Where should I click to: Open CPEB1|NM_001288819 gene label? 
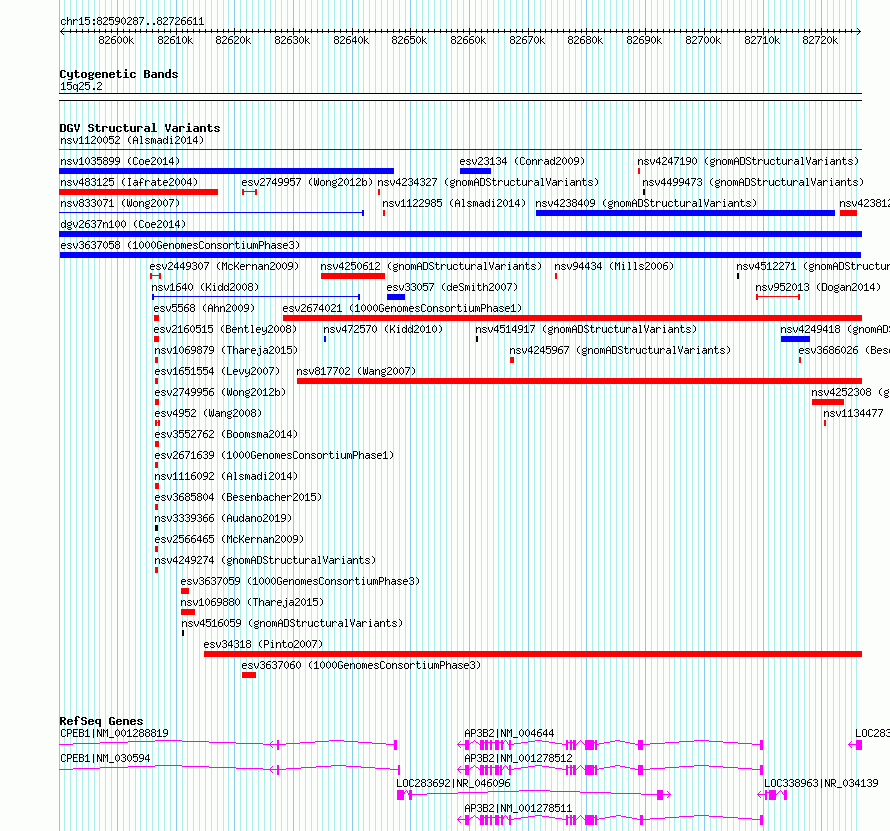point(114,733)
